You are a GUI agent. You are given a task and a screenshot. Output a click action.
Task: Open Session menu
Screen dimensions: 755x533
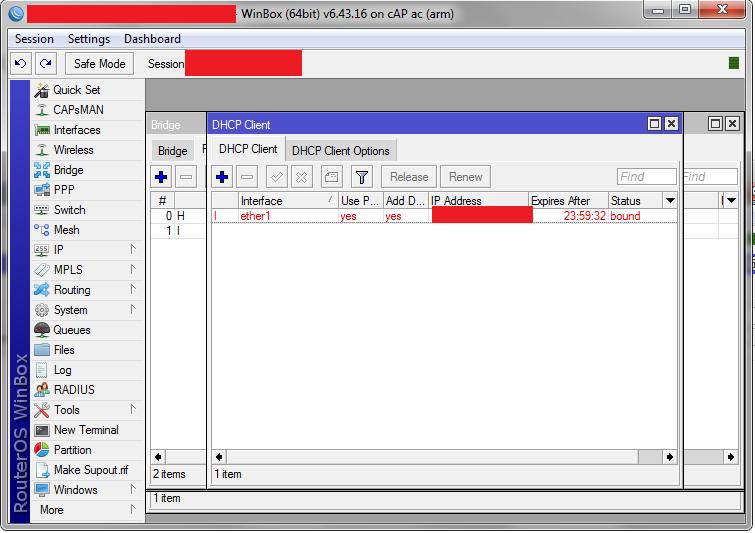pos(34,39)
